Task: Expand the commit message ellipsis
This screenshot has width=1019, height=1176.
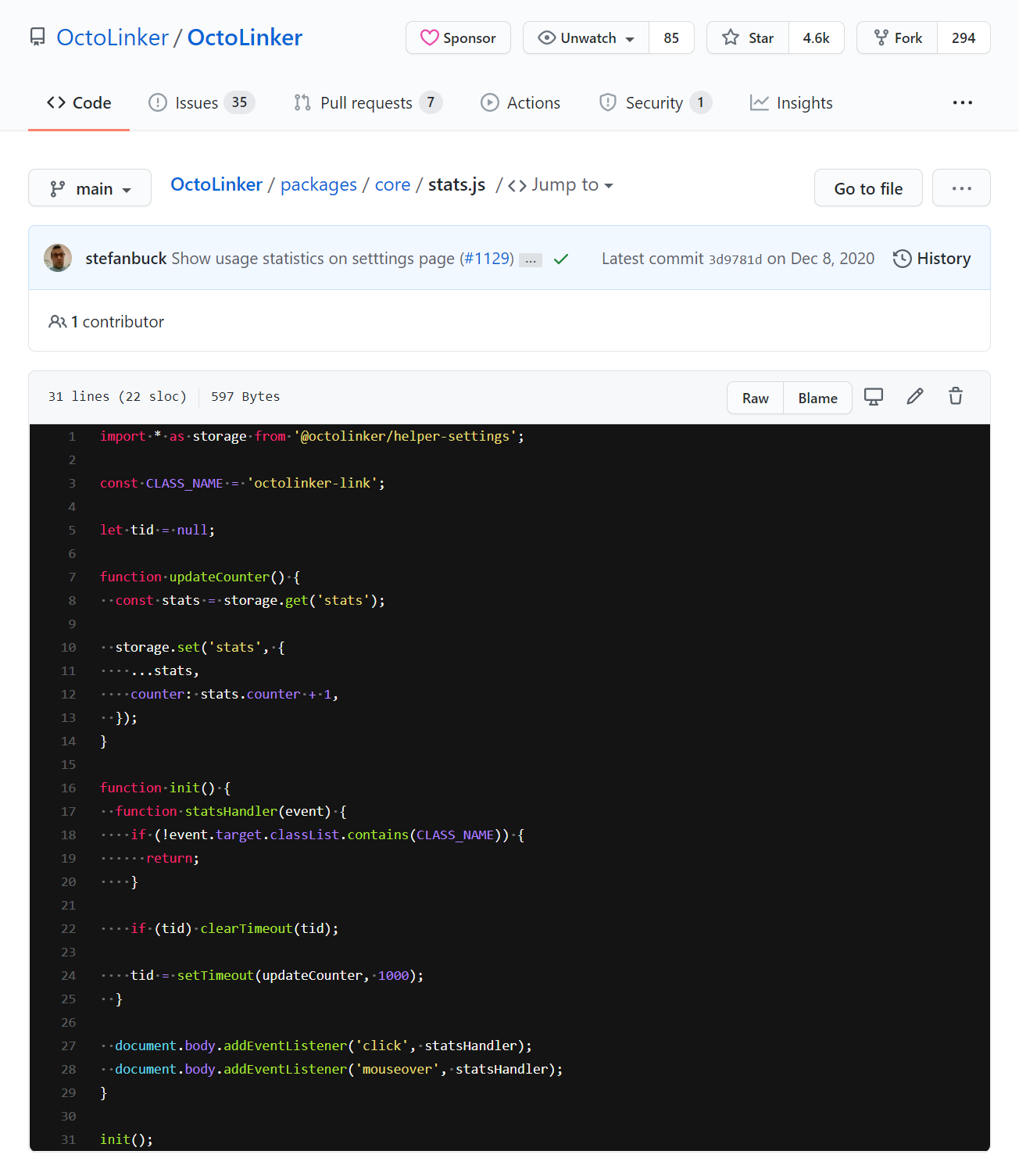Action: click(x=531, y=260)
